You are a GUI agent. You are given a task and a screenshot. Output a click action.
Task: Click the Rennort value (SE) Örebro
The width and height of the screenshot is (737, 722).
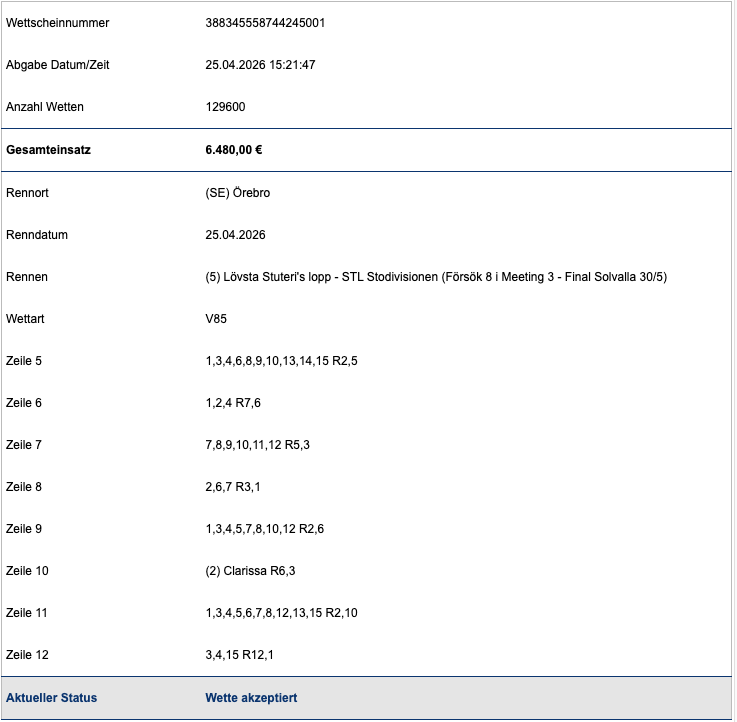click(237, 193)
